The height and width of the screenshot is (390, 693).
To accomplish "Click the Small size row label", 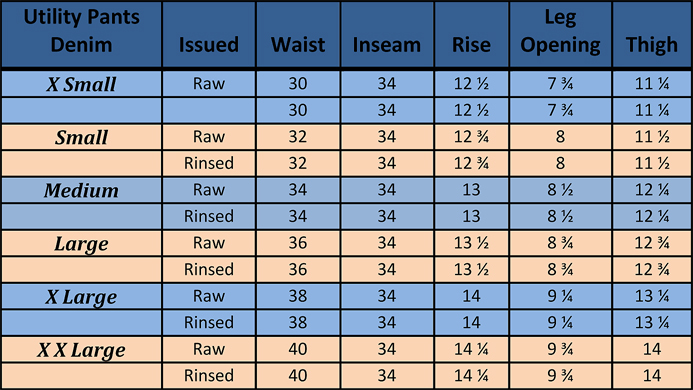I will click(81, 137).
